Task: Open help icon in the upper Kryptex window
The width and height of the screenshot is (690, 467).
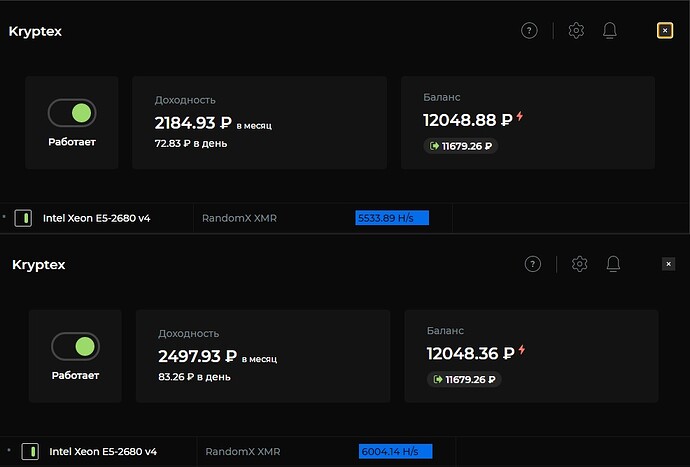Action: [x=529, y=31]
